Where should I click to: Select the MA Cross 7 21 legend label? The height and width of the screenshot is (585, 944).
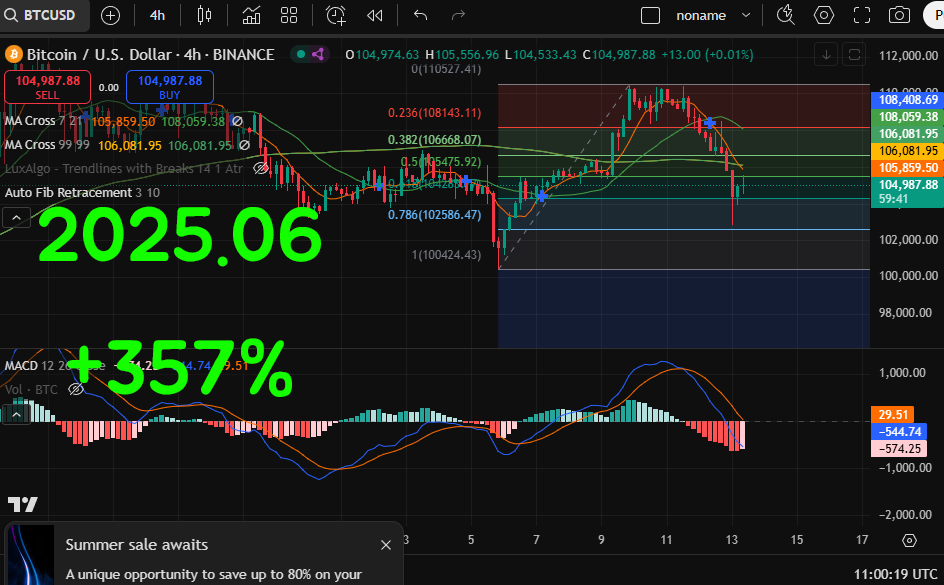point(43,121)
